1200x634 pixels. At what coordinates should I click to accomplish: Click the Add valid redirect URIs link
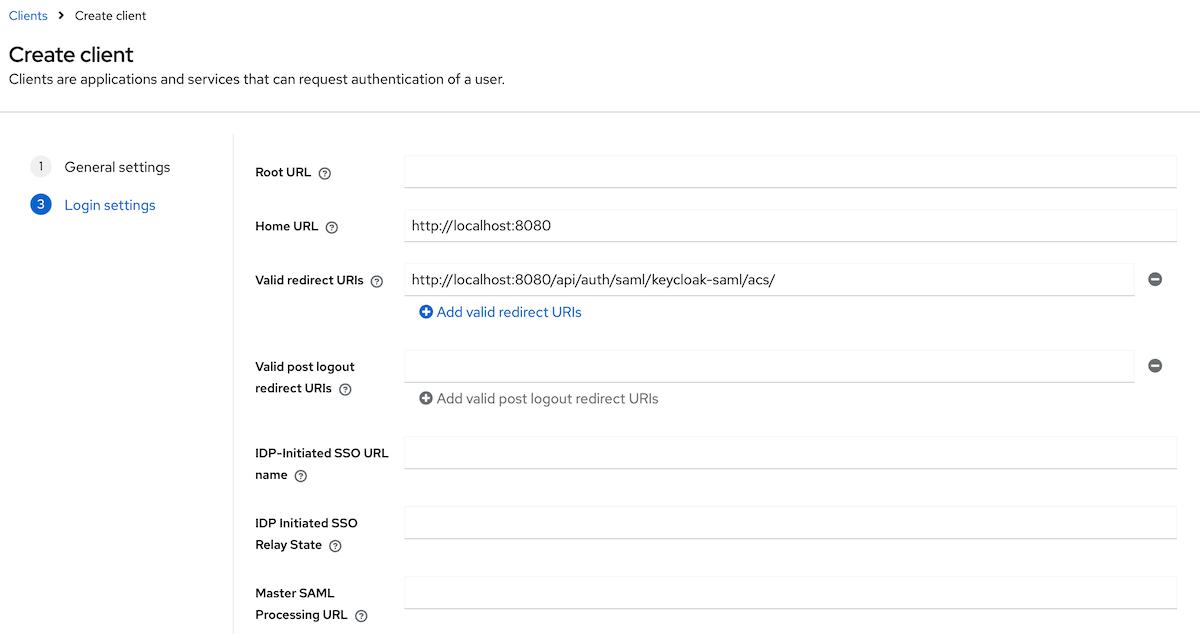tap(500, 312)
